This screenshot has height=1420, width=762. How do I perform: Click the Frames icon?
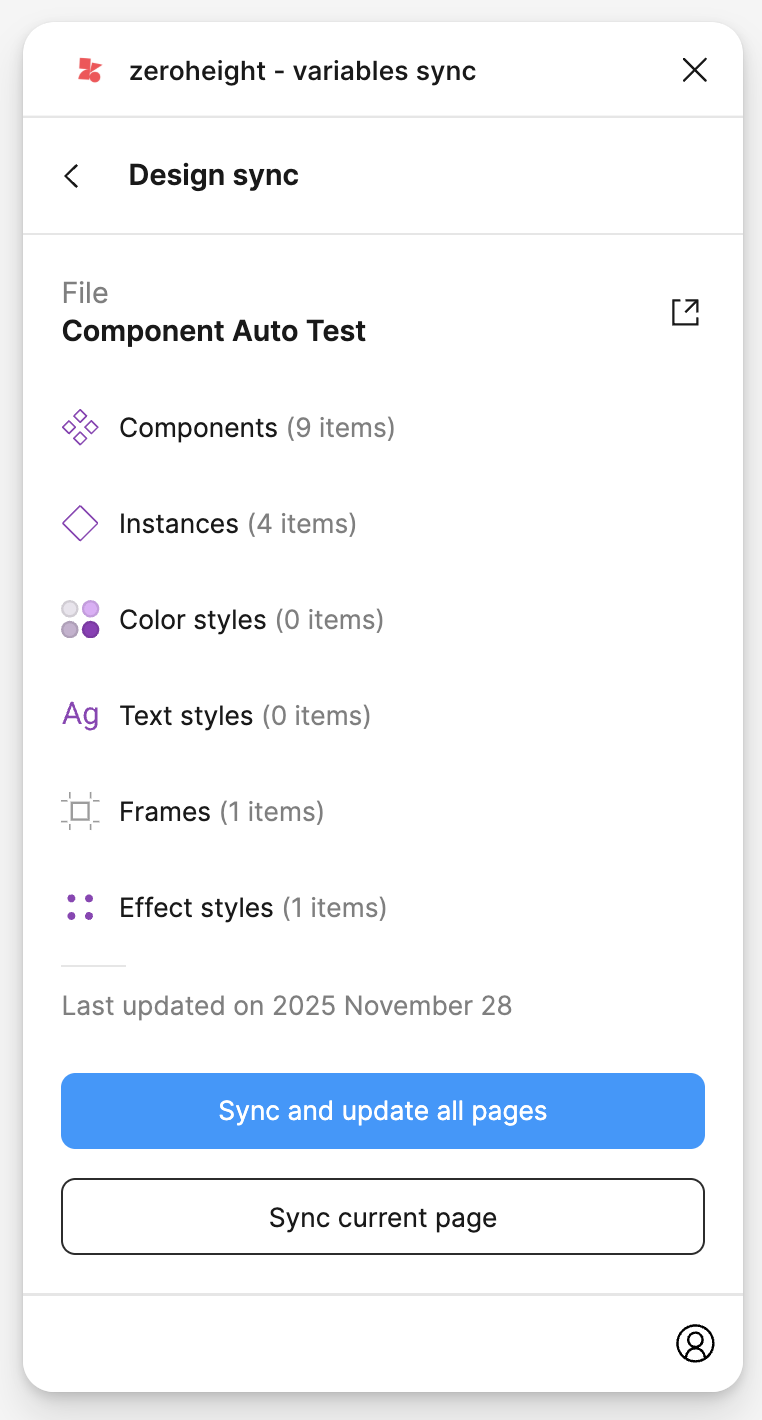click(80, 812)
